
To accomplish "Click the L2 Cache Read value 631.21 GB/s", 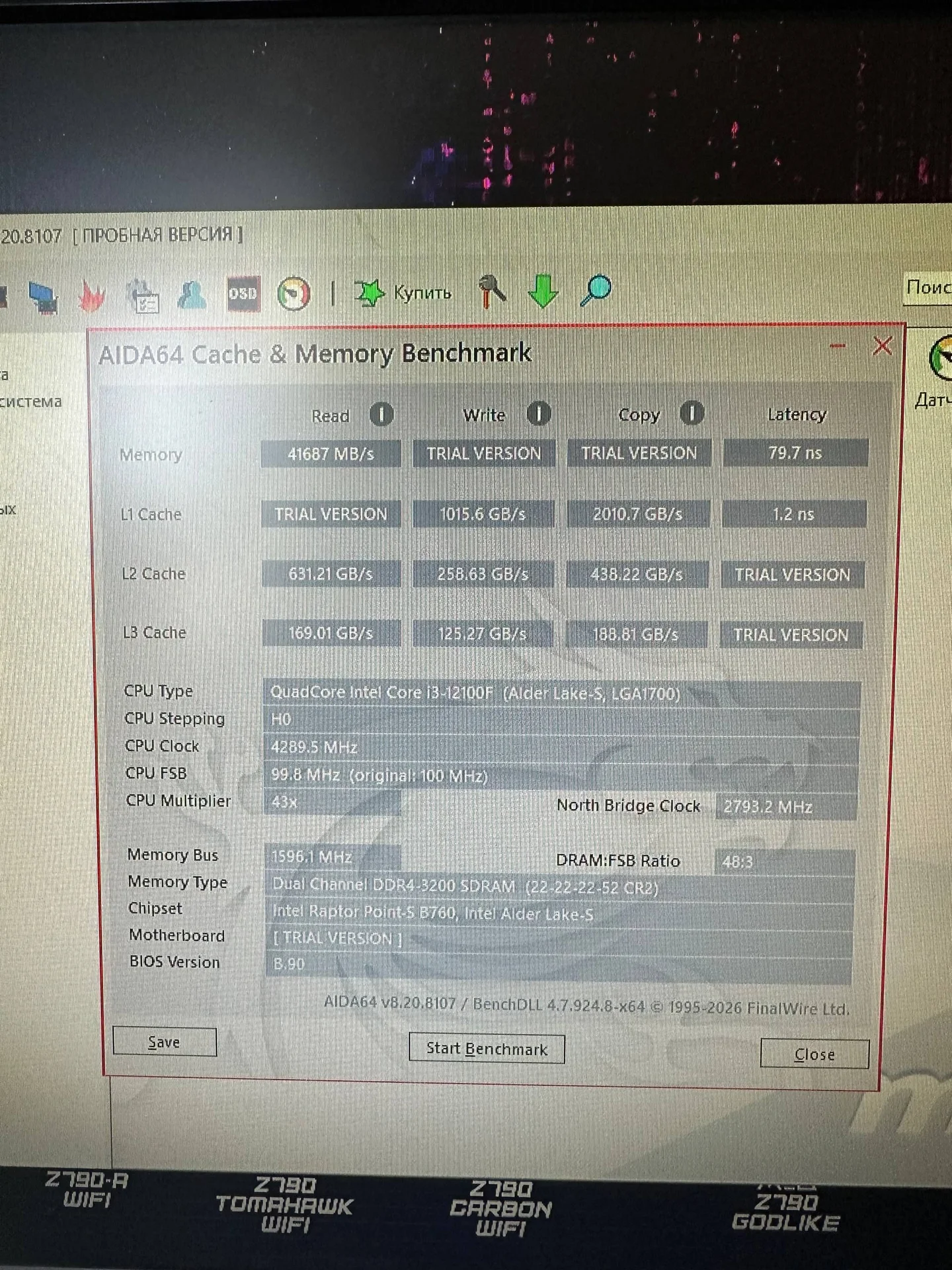I will [x=331, y=573].
